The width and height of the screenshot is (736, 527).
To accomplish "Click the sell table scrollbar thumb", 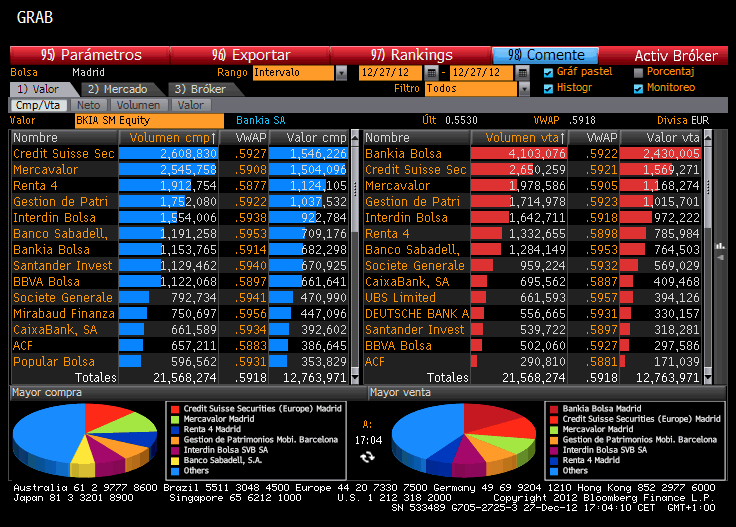I will [x=708, y=188].
